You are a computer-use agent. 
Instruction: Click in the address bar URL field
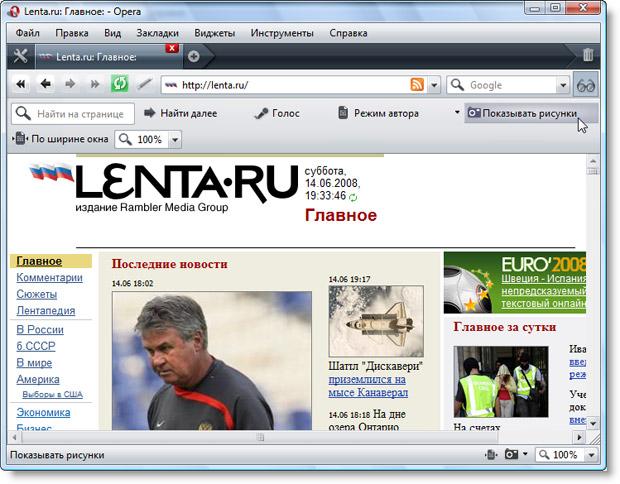coord(293,85)
